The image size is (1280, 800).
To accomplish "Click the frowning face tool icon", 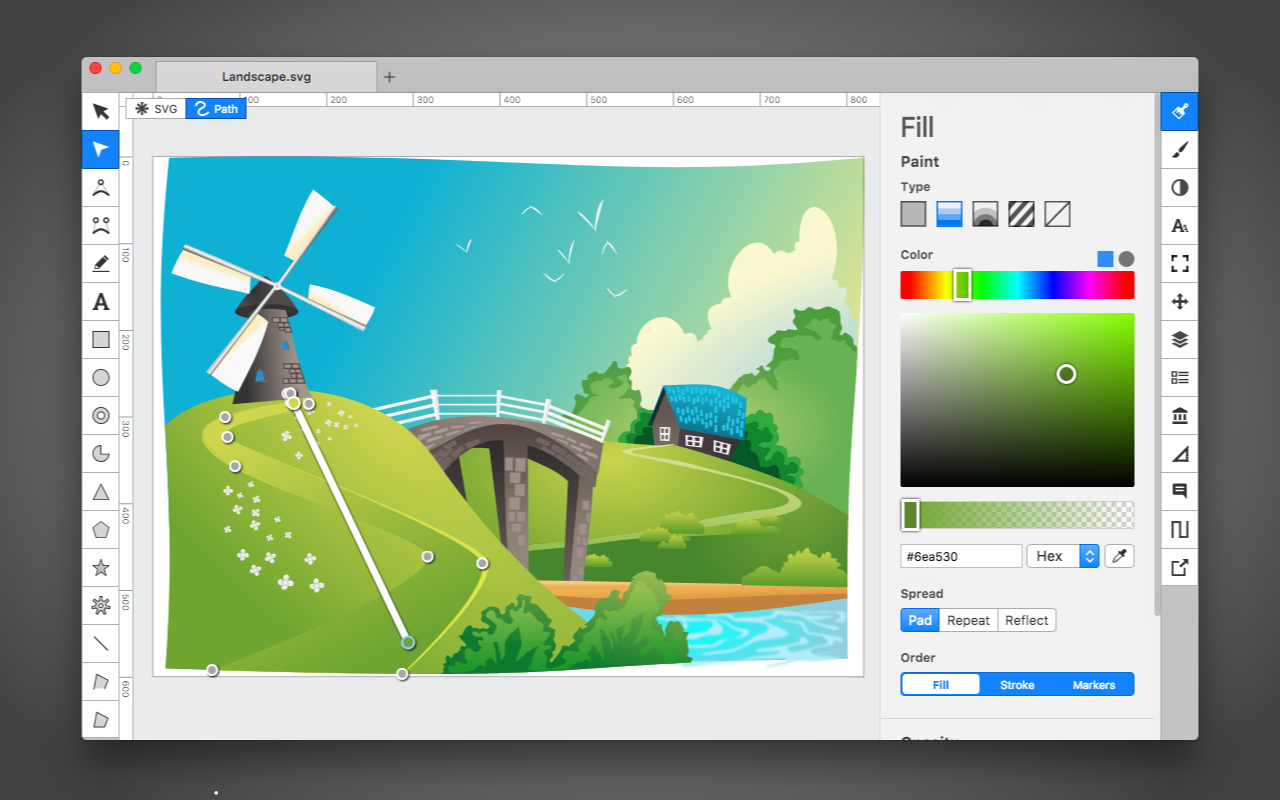I will [x=100, y=225].
